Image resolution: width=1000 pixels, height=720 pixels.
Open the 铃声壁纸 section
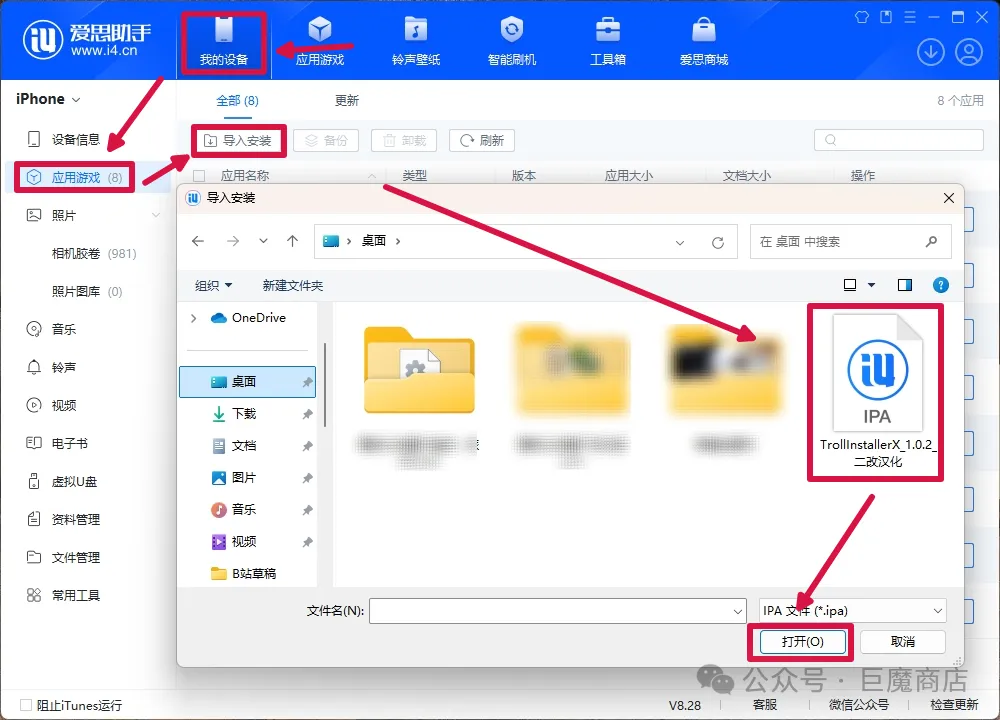point(416,41)
